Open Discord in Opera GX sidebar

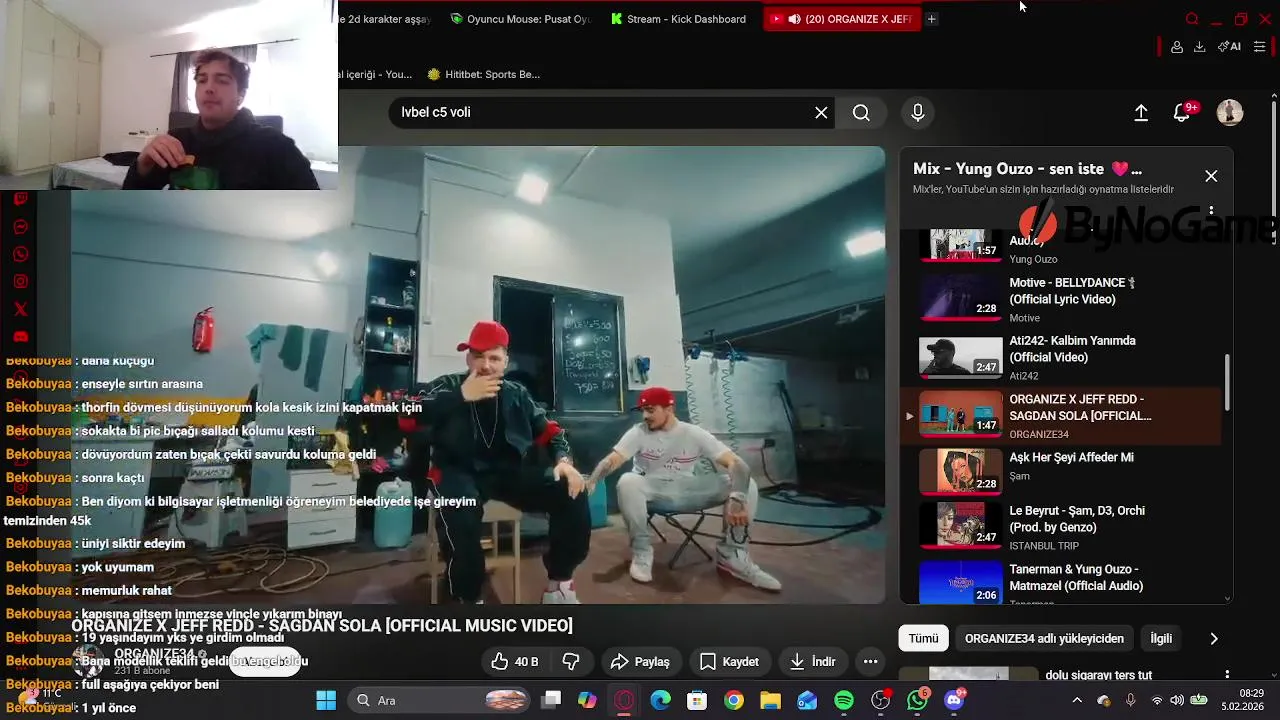(20, 336)
